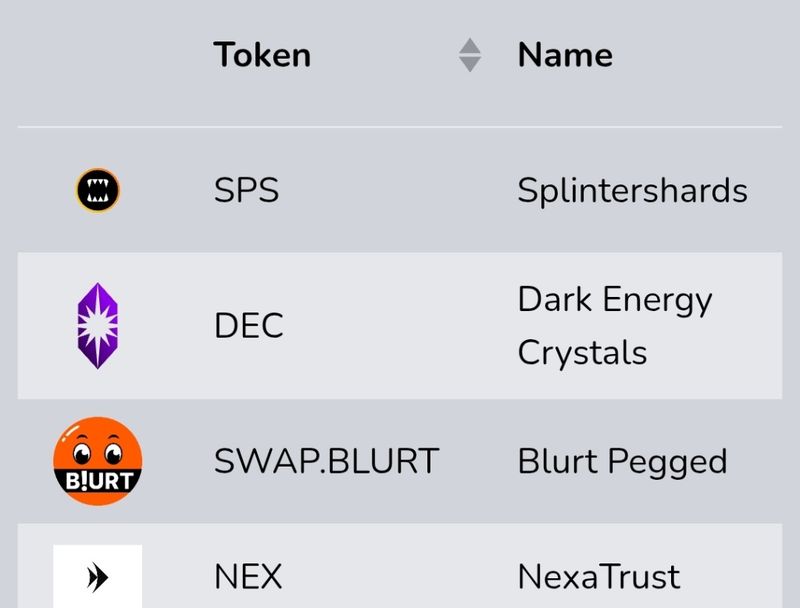Click the Name column header
Viewport: 800px width, 608px height.
pos(565,55)
